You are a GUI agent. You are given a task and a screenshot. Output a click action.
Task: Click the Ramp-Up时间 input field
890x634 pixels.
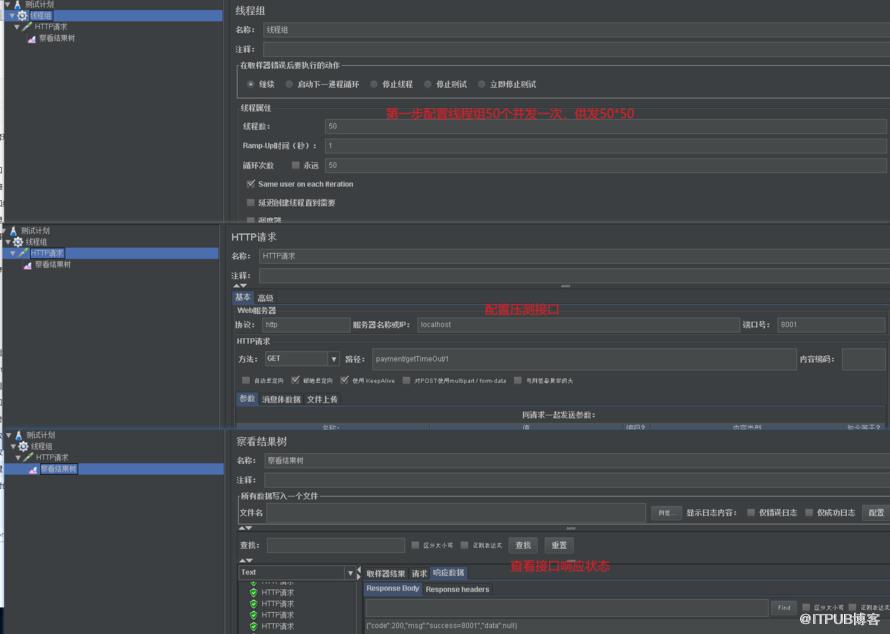pyautogui.click(x=606, y=146)
